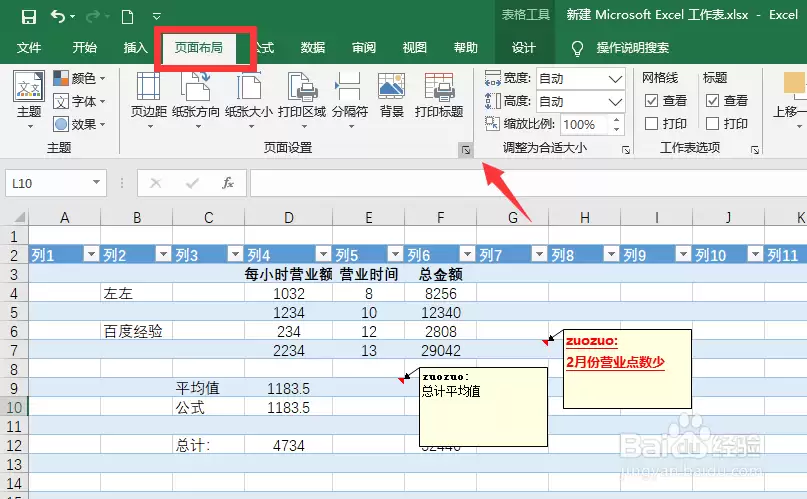The image size is (807, 499).
Task: Open the 纸张大小 paper size menu
Action: click(249, 100)
